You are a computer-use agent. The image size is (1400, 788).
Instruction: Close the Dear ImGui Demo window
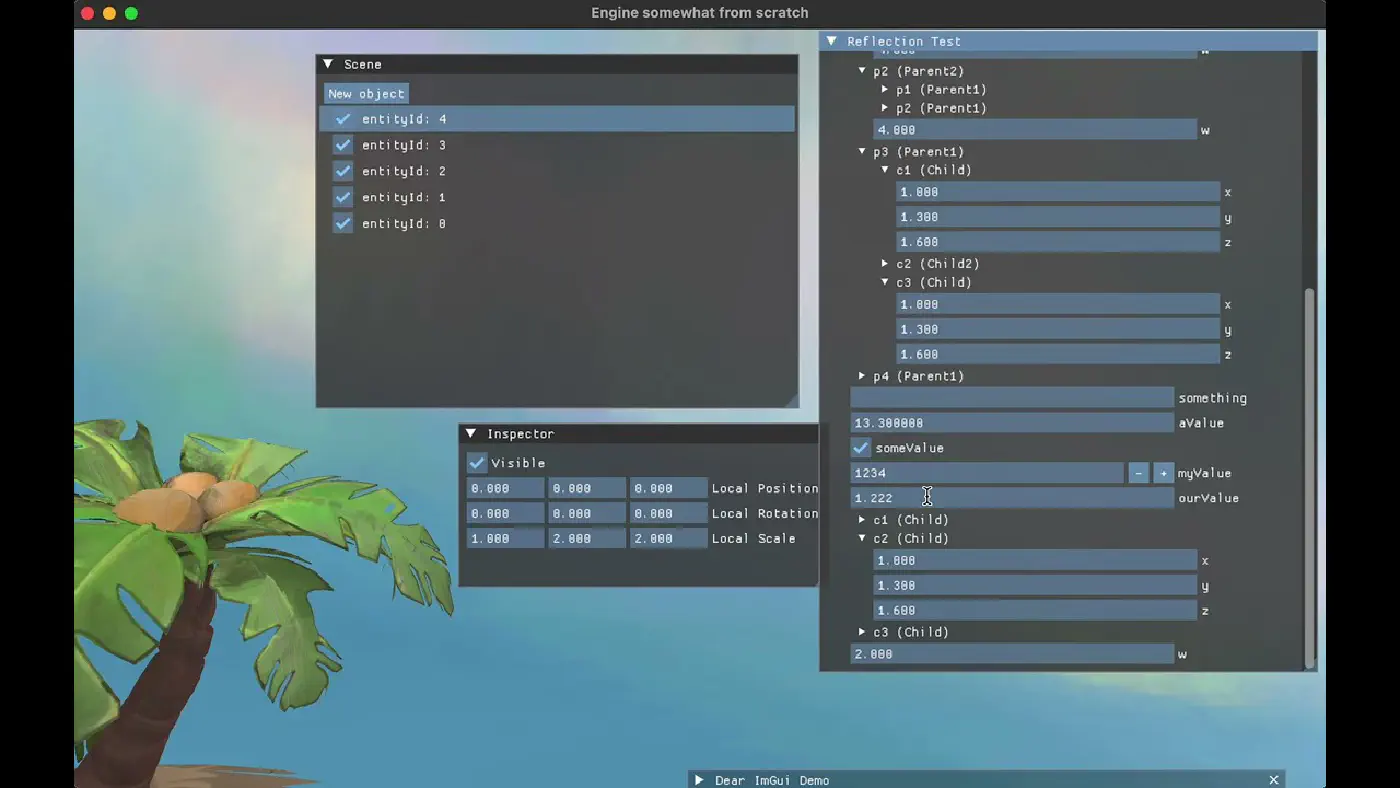click(x=1273, y=780)
